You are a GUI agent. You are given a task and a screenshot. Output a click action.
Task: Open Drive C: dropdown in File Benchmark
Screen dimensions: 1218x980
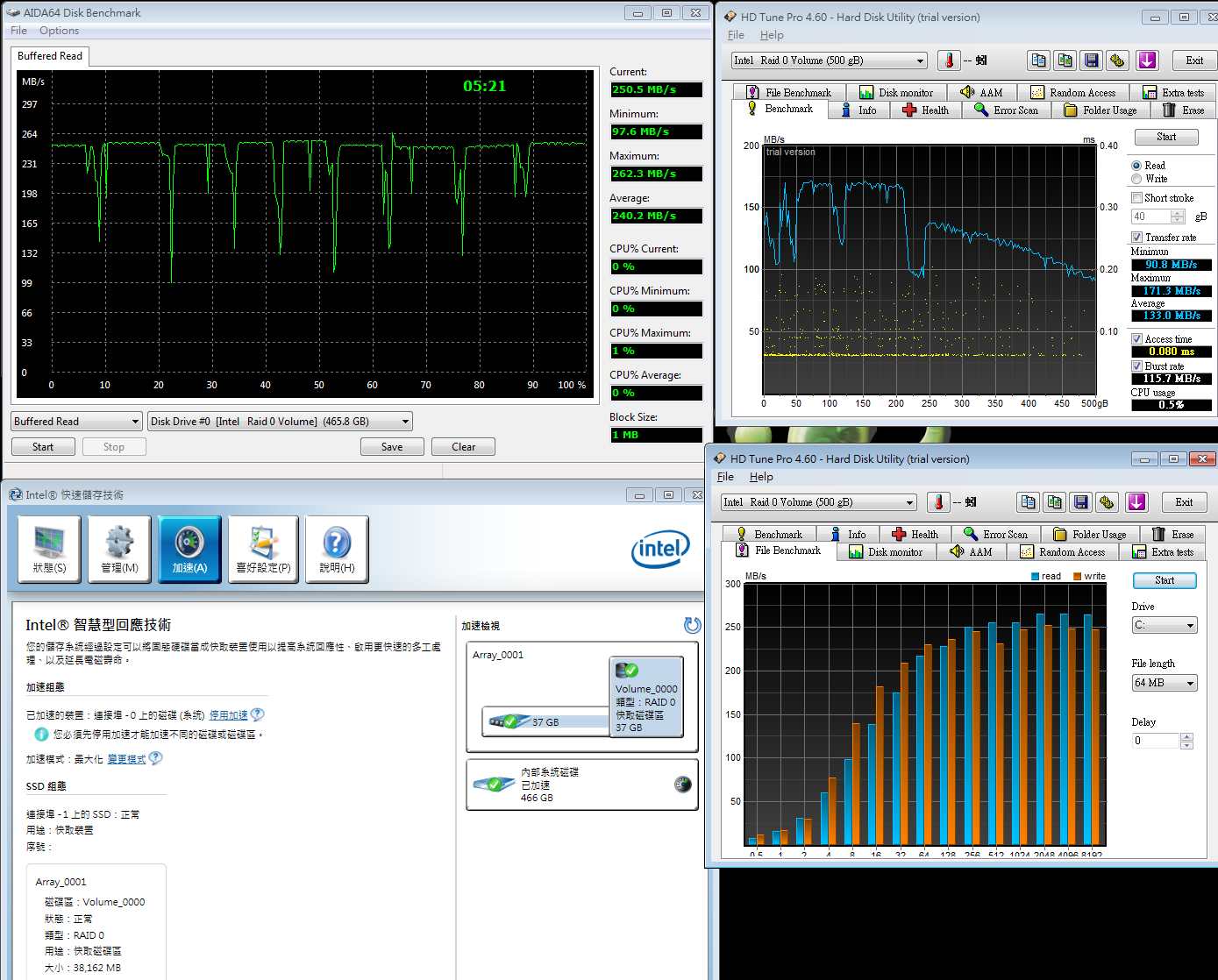(x=1165, y=626)
